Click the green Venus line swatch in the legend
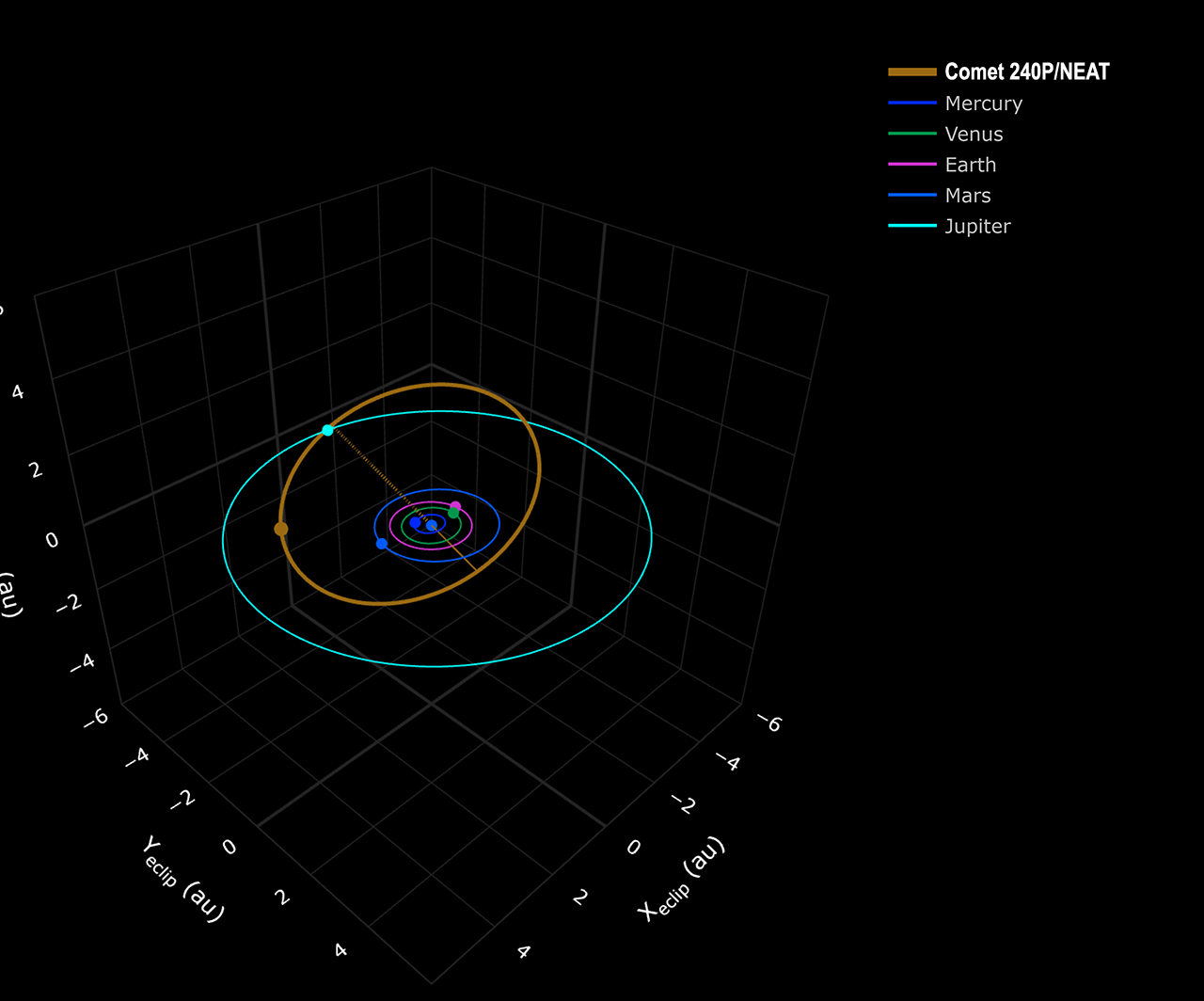Viewport: 1204px width, 1001px height. [x=911, y=135]
